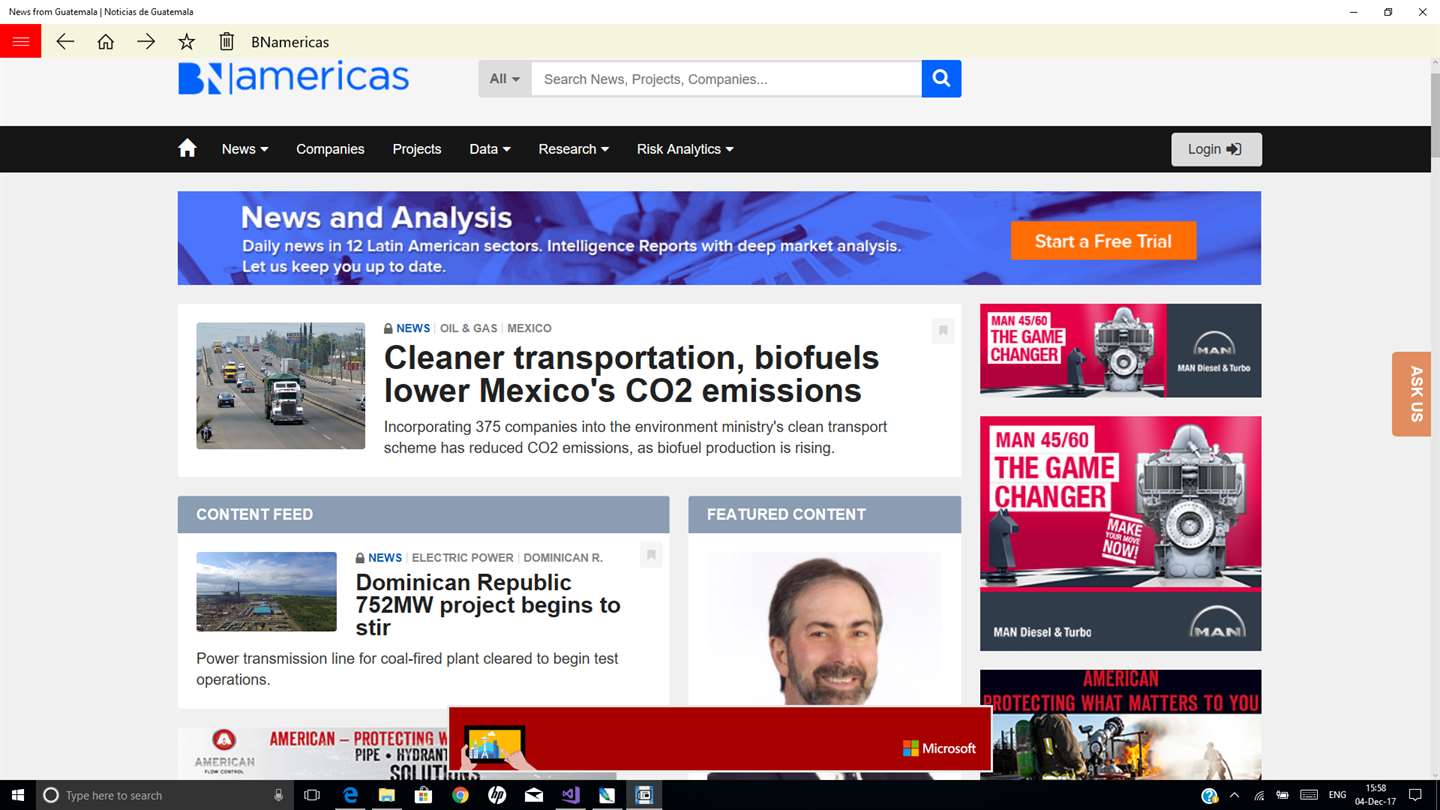Open MAN ad with 'Make your move now' badge
This screenshot has height=810, width=1440.
tap(1120, 533)
